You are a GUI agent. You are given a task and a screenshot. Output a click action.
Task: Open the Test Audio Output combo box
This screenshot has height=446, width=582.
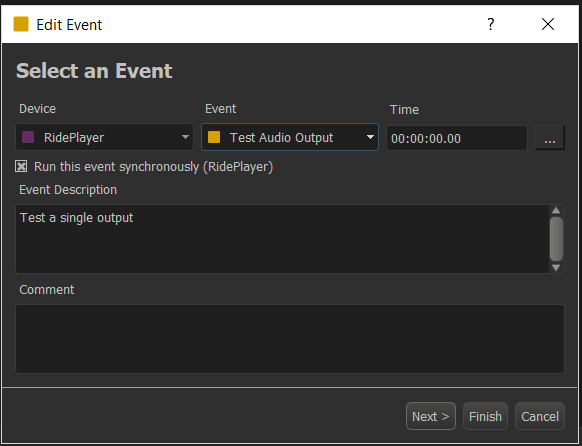pyautogui.click(x=290, y=137)
